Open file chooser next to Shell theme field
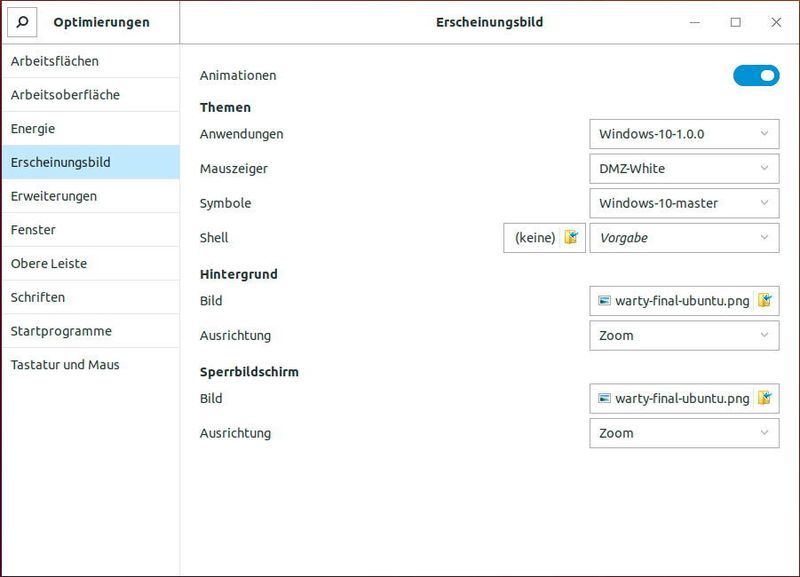 coord(574,238)
